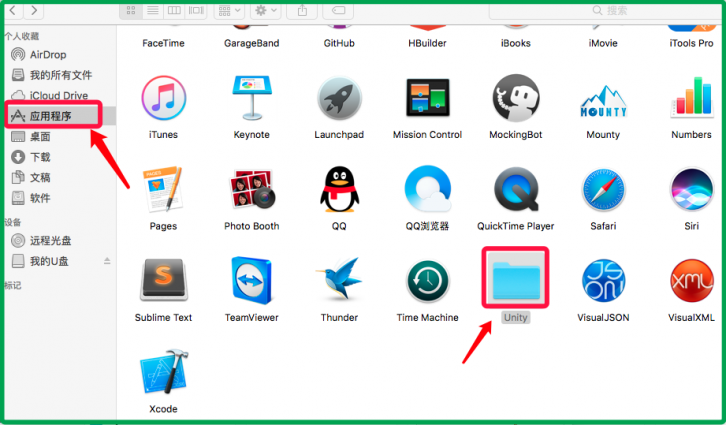The height and width of the screenshot is (425, 726).
Task: Select the MockingBot app icon
Action: 515,98
